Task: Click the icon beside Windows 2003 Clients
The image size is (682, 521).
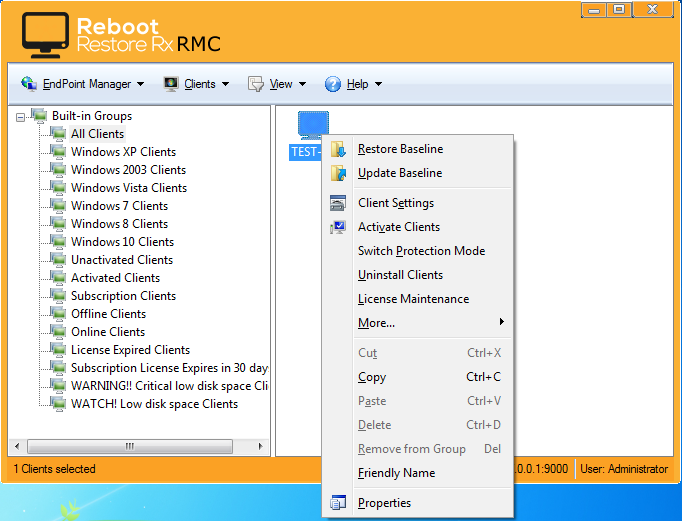Action: [58, 170]
